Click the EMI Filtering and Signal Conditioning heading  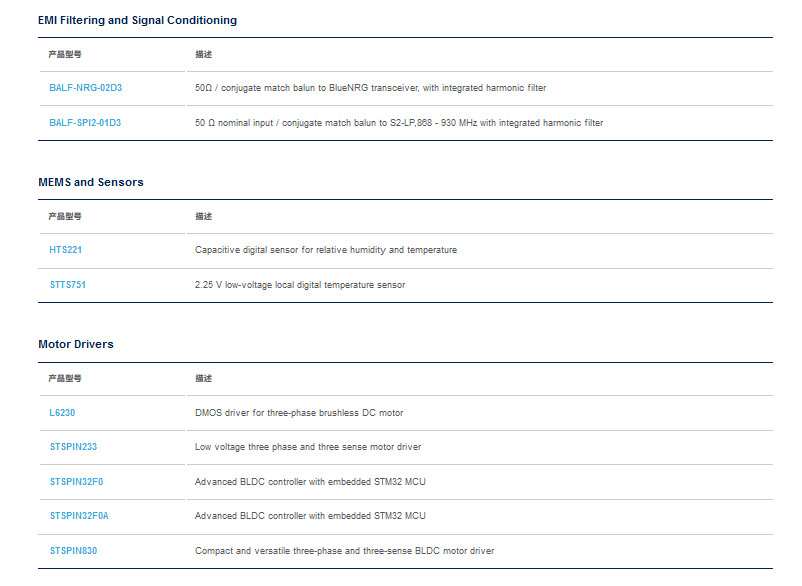point(138,20)
